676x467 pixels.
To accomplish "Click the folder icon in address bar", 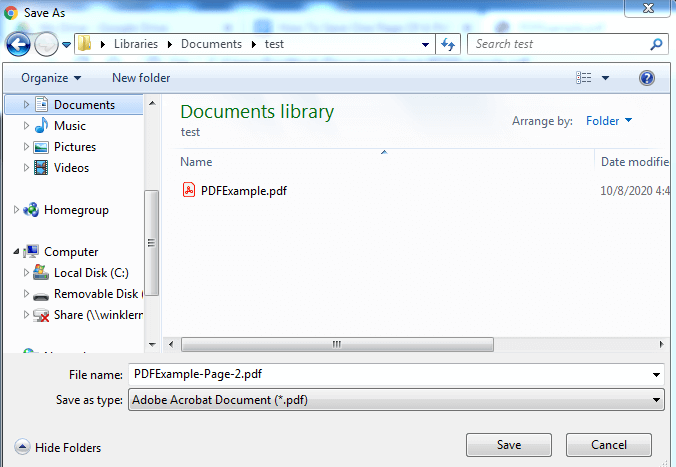I will coord(84,44).
